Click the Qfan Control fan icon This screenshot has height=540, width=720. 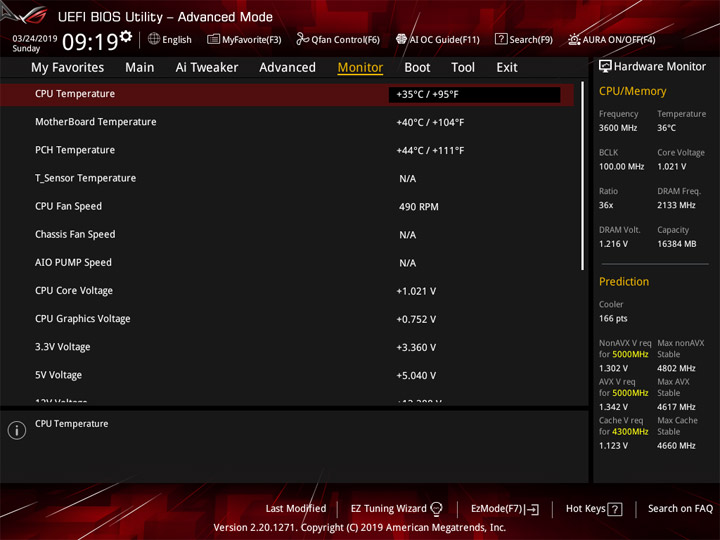tap(302, 39)
